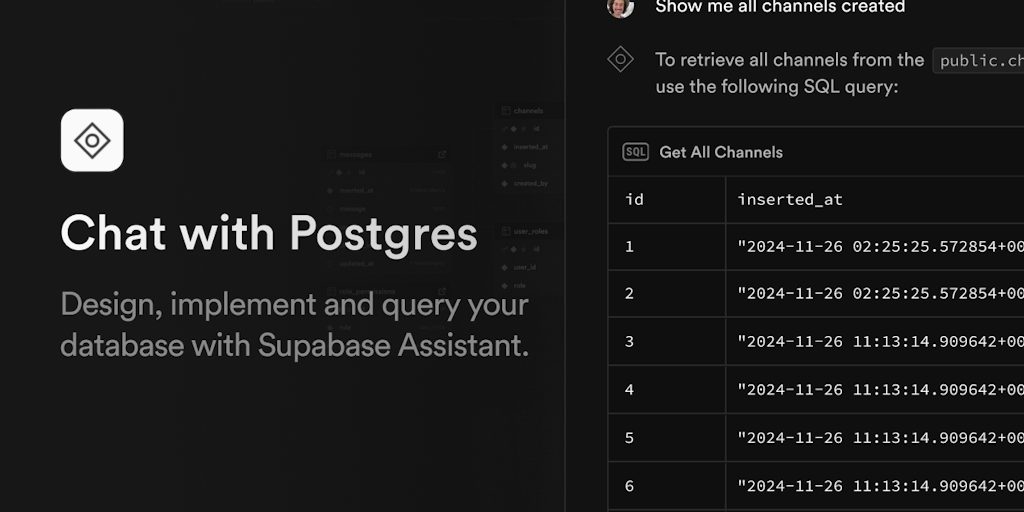Screen dimensions: 1024x512
Task: Click the inserted_at value in row 5
Action: click(x=880, y=438)
